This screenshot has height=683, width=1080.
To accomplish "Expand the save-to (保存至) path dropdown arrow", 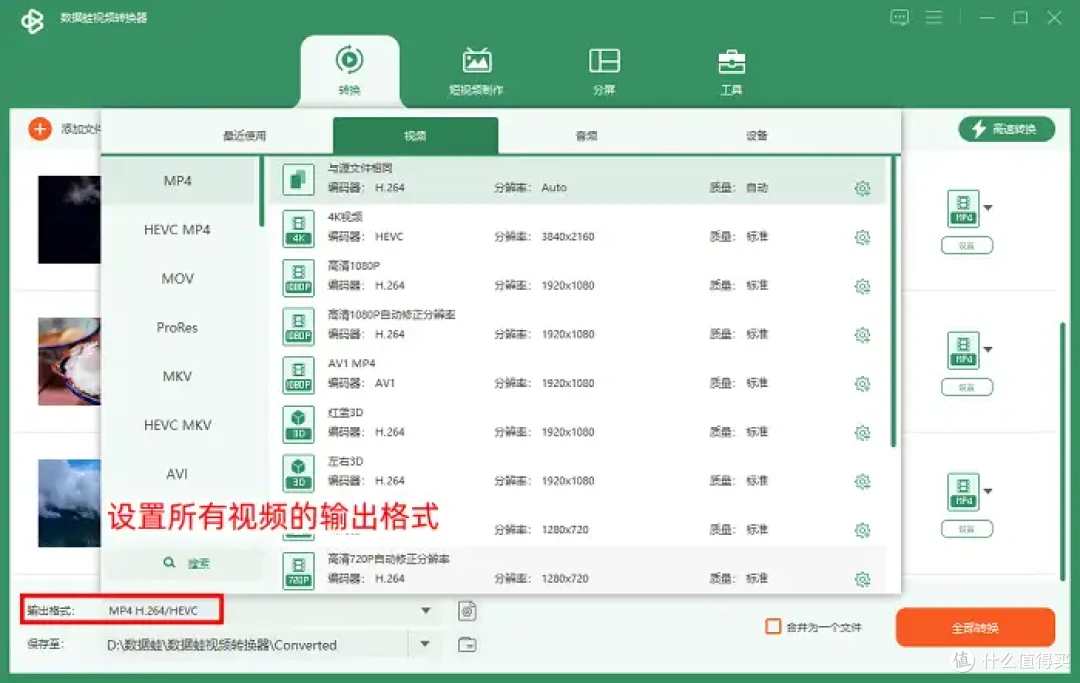I will coord(425,644).
